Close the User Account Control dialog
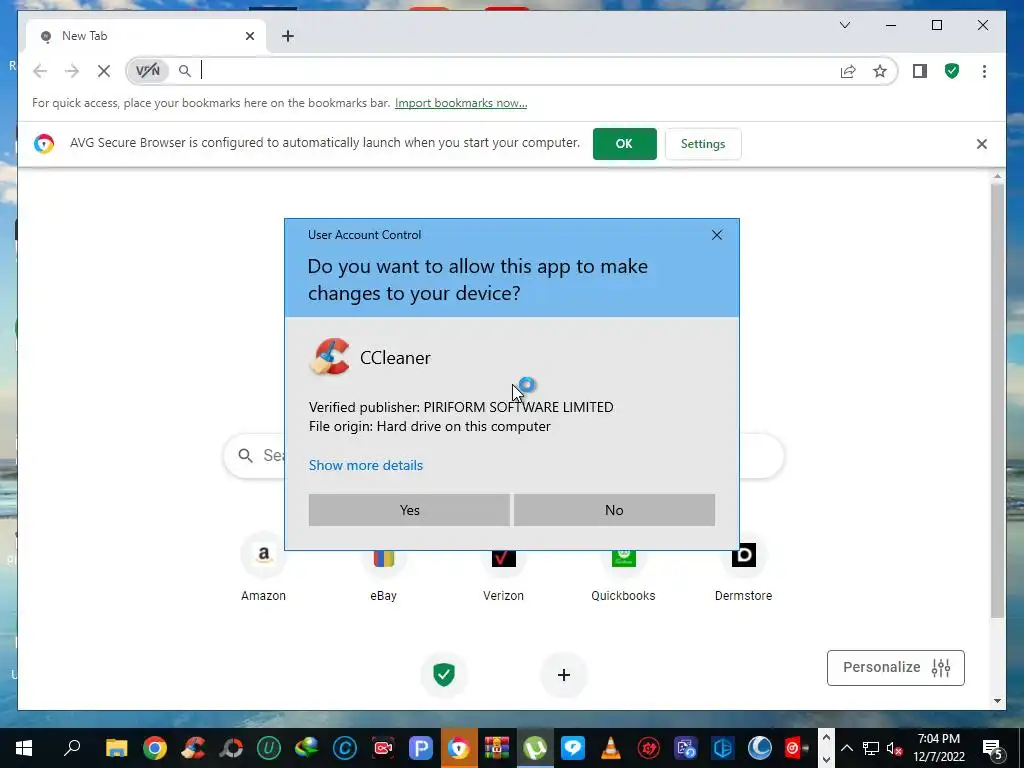This screenshot has height=768, width=1024. [716, 235]
